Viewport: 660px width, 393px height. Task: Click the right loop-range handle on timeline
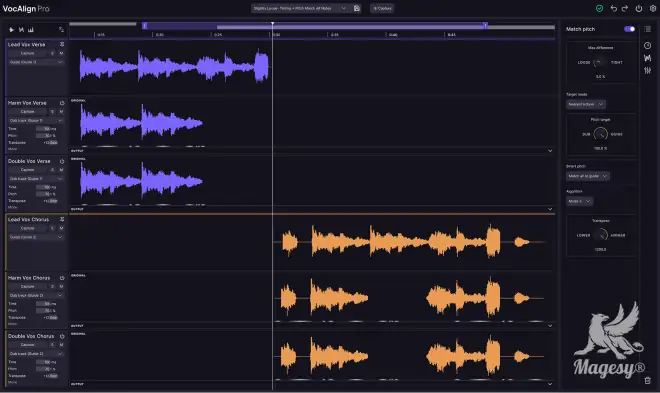pos(485,26)
